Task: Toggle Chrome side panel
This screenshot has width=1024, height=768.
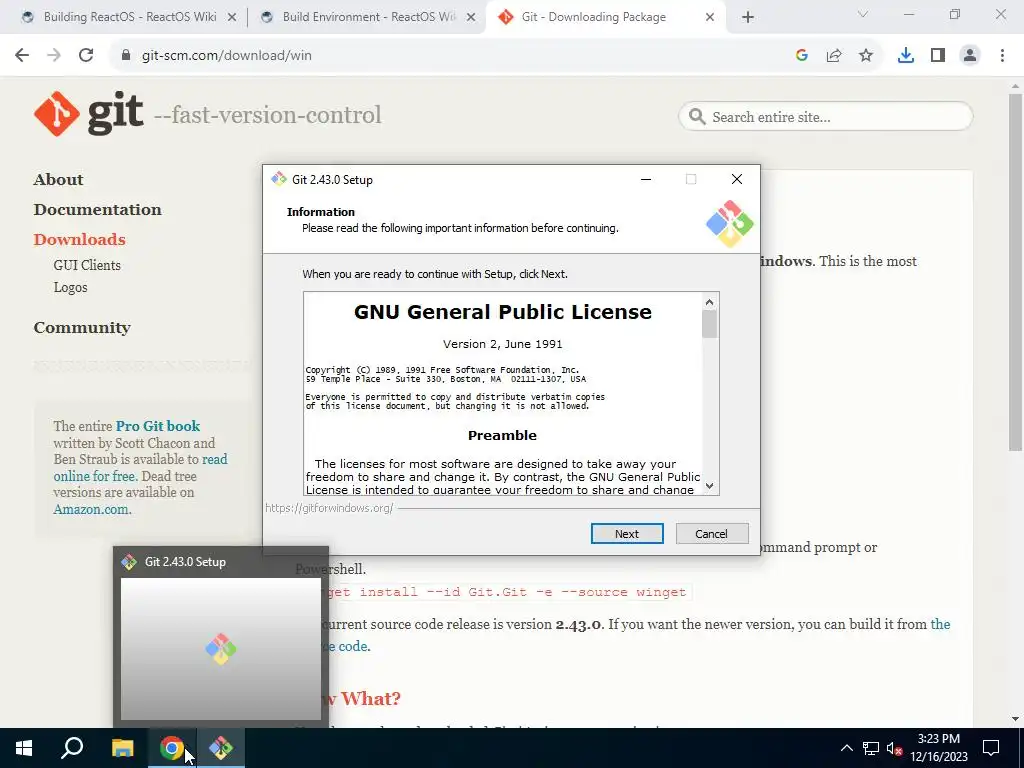Action: tap(938, 56)
